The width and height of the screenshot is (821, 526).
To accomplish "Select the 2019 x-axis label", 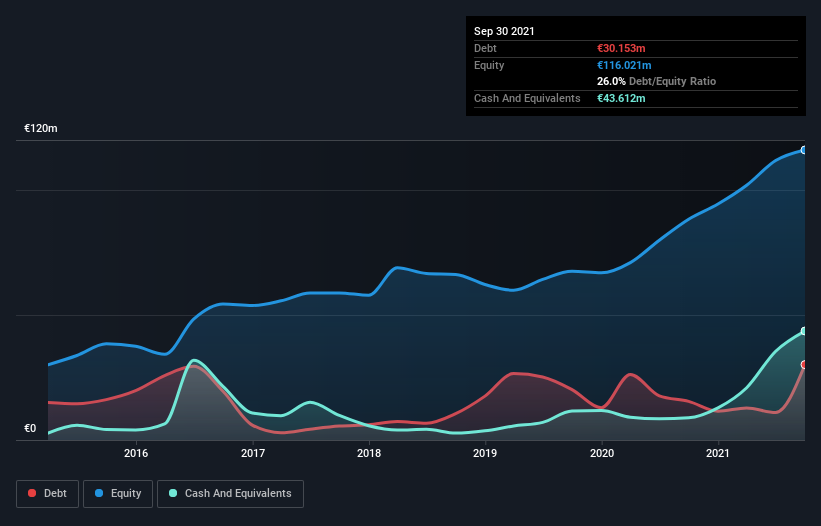I will coord(485,453).
